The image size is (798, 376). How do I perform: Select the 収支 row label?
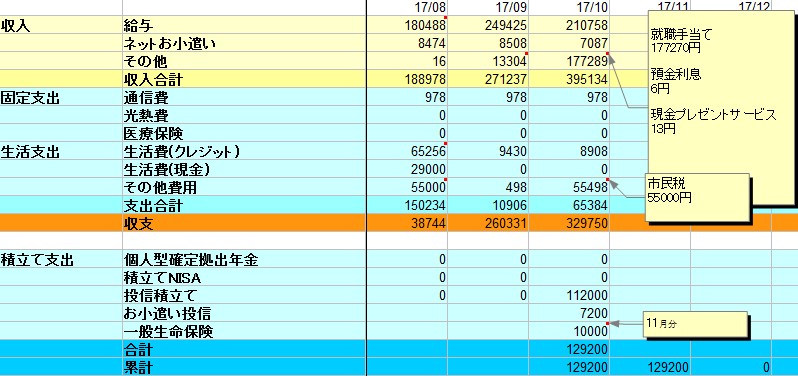[x=244, y=223]
